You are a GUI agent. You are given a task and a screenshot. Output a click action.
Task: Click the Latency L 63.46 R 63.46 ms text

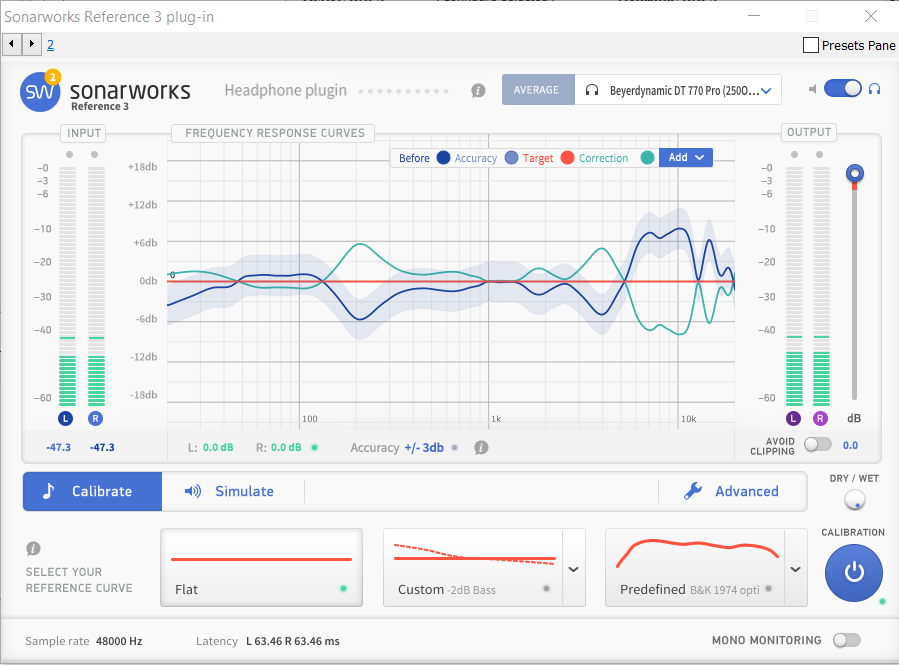click(x=292, y=641)
